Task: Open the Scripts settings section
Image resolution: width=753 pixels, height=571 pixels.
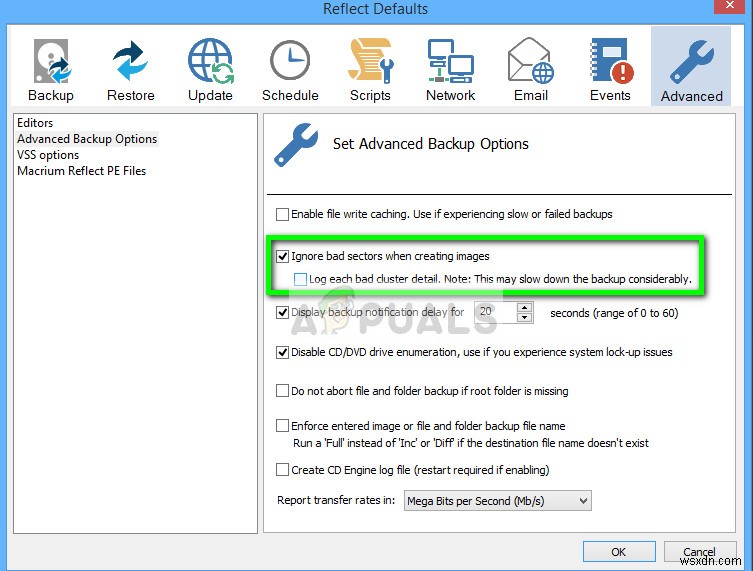Action: click(370, 69)
